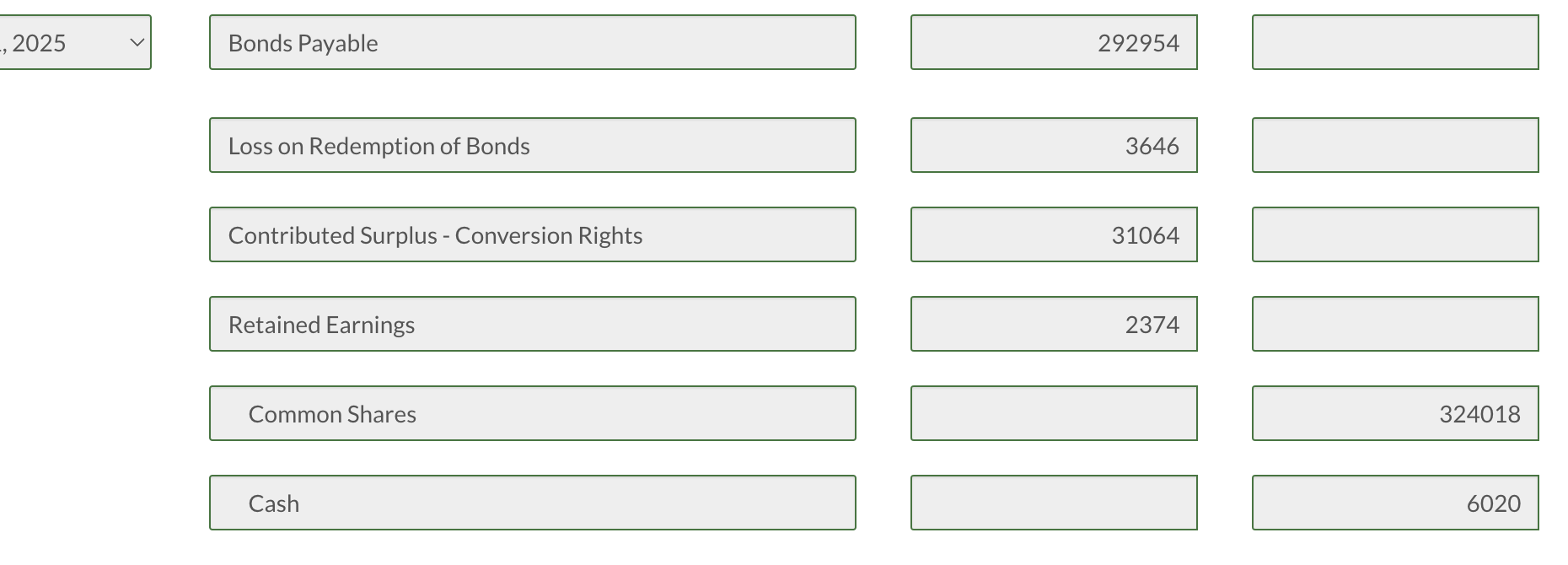Image resolution: width=1568 pixels, height=565 pixels.
Task: Click the credit field next to Retained Earnings
Action: pyautogui.click(x=1395, y=324)
